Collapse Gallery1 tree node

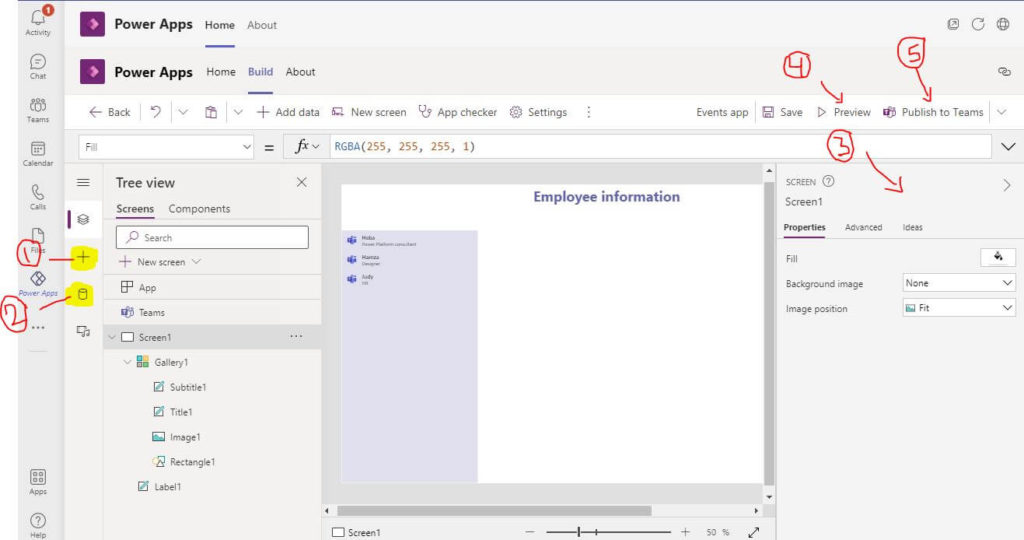pyautogui.click(x=127, y=362)
